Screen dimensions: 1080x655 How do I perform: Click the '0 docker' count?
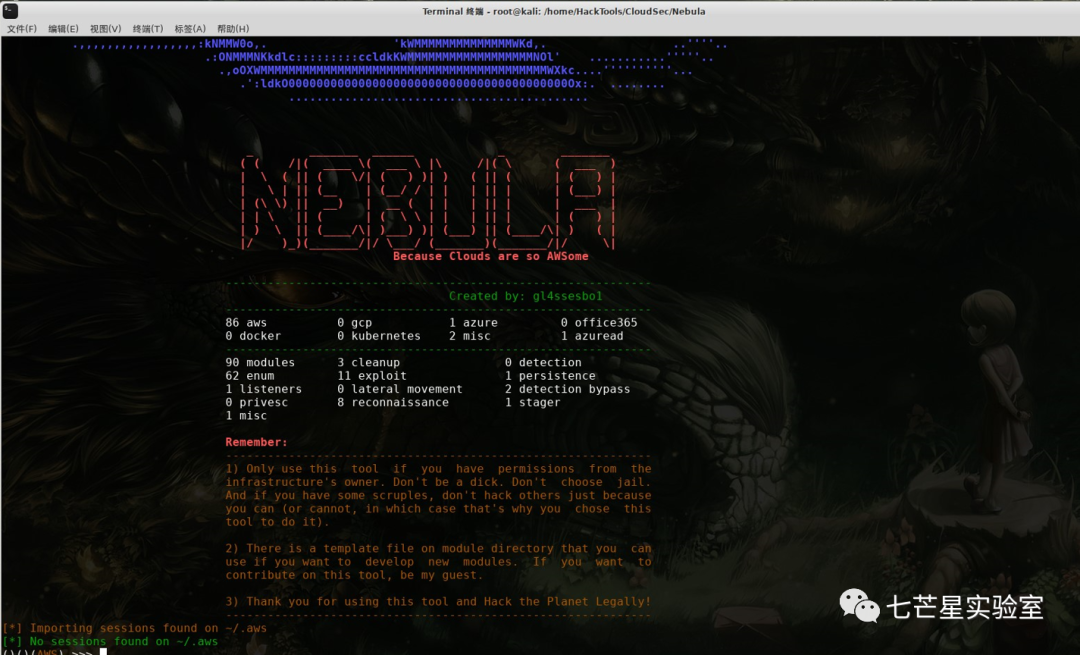point(253,336)
